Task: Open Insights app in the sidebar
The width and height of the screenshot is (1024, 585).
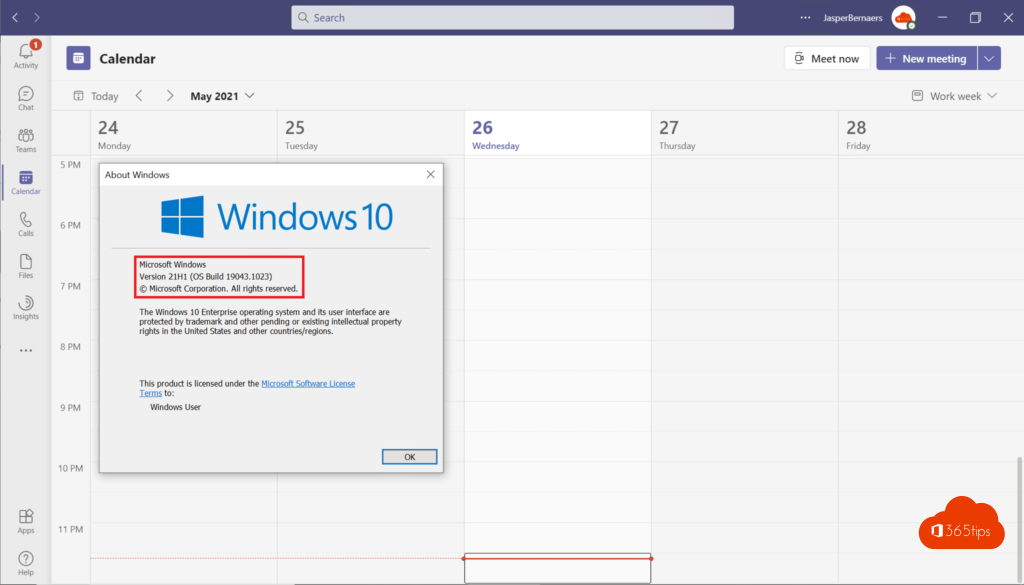Action: 26,308
